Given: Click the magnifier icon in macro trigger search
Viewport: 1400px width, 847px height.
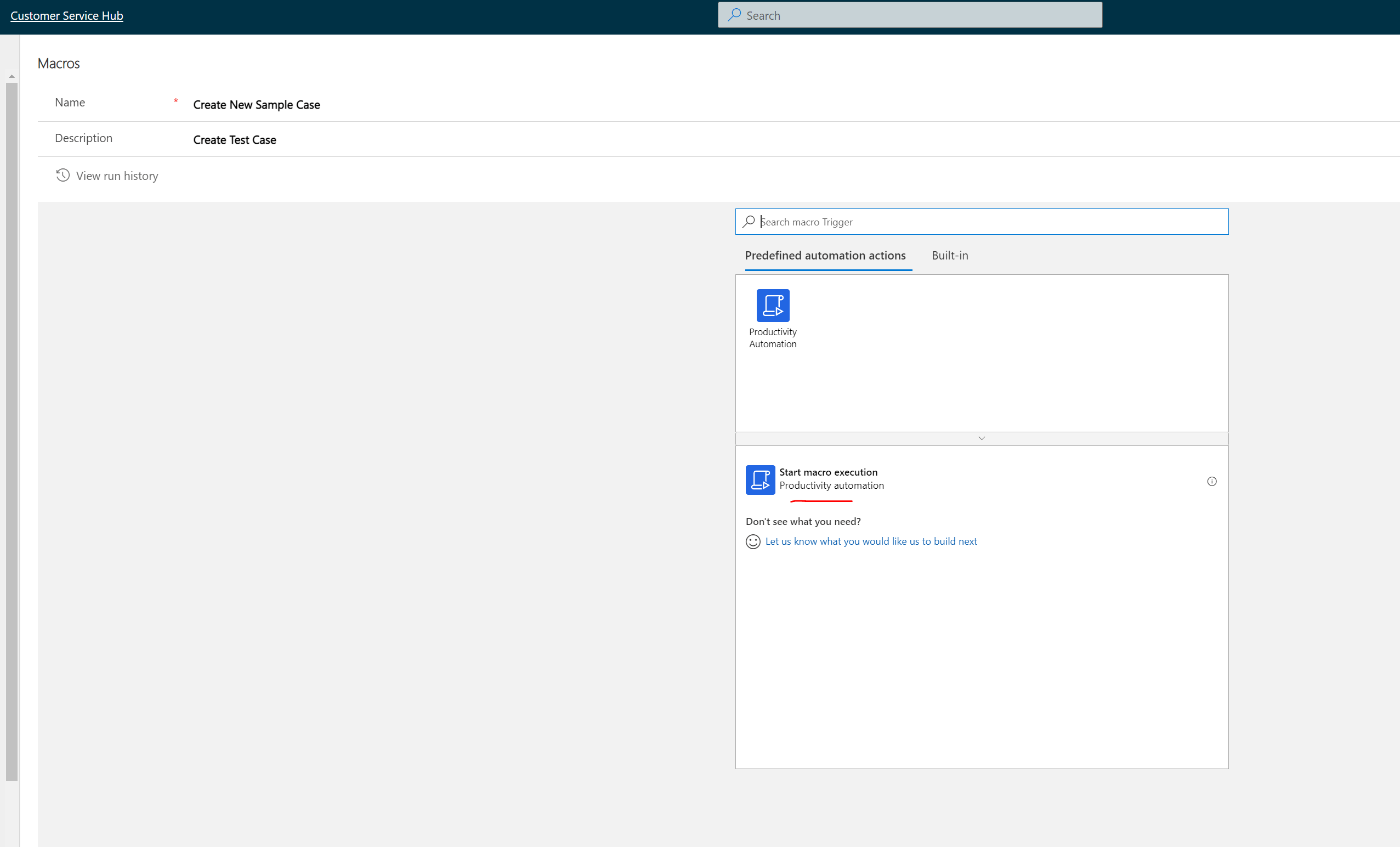Looking at the screenshot, I should (749, 222).
